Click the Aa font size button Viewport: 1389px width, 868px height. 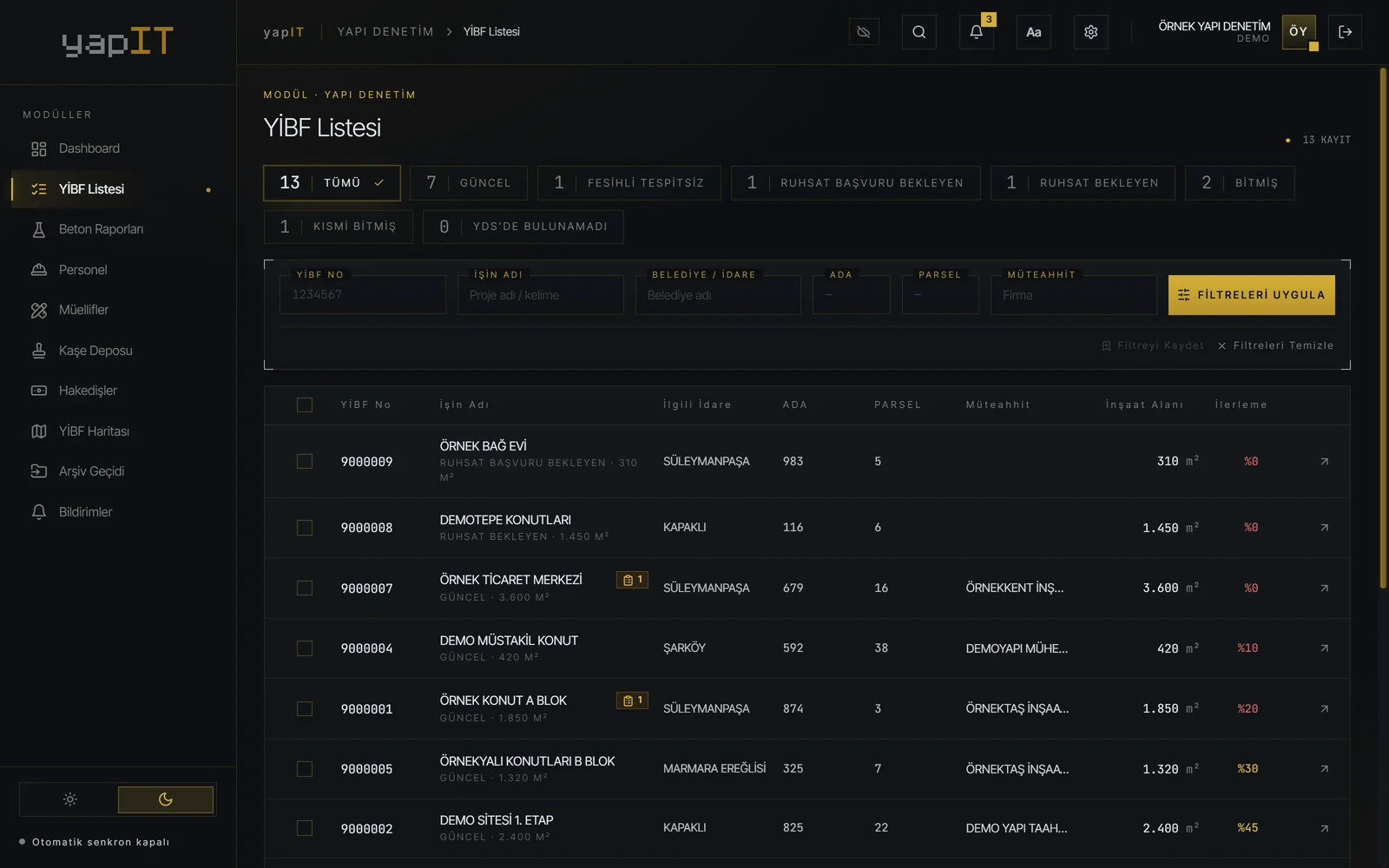(x=1033, y=32)
